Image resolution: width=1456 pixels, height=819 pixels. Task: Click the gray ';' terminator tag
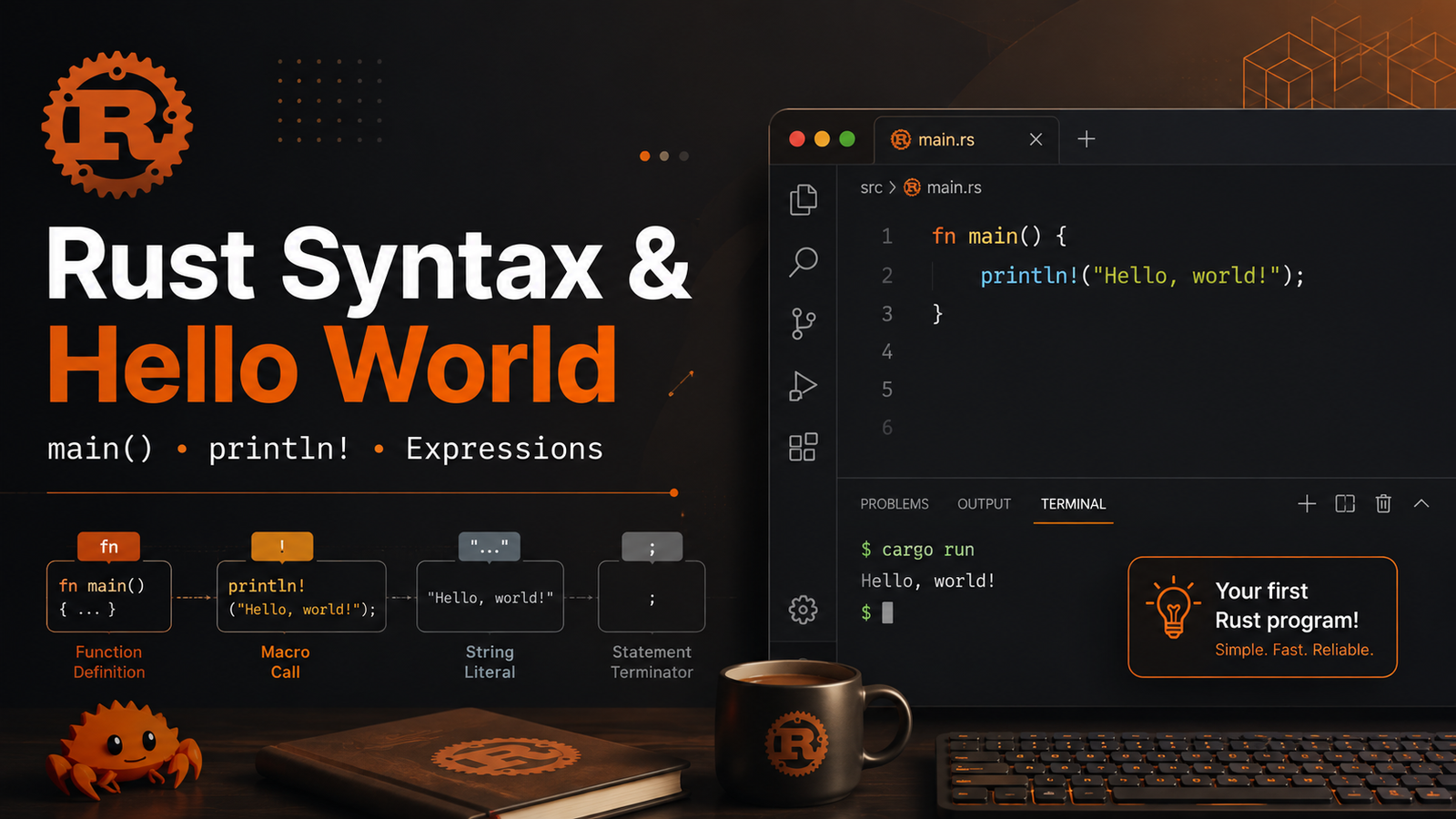click(652, 546)
